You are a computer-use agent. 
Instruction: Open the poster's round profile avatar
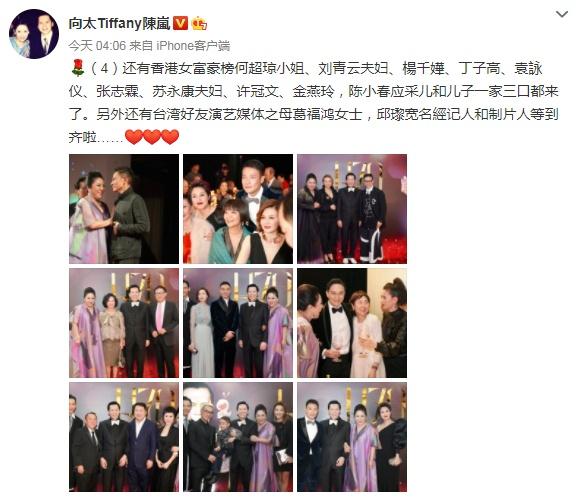(x=34, y=34)
